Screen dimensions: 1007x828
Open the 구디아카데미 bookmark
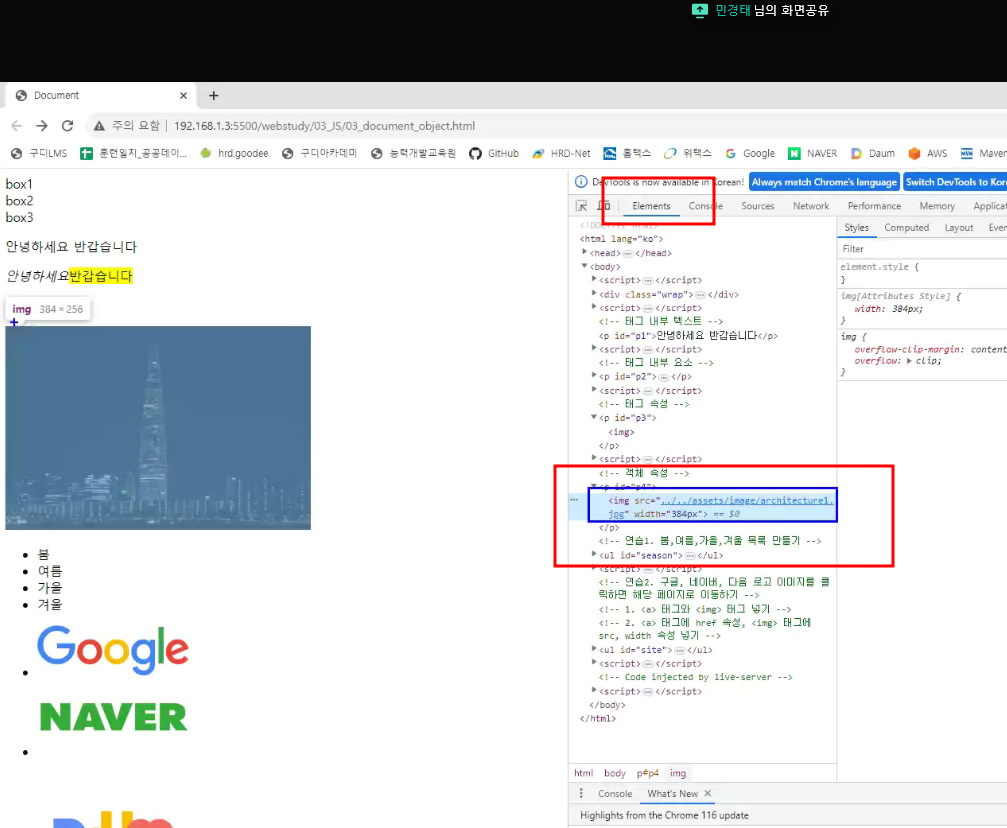[319, 154]
